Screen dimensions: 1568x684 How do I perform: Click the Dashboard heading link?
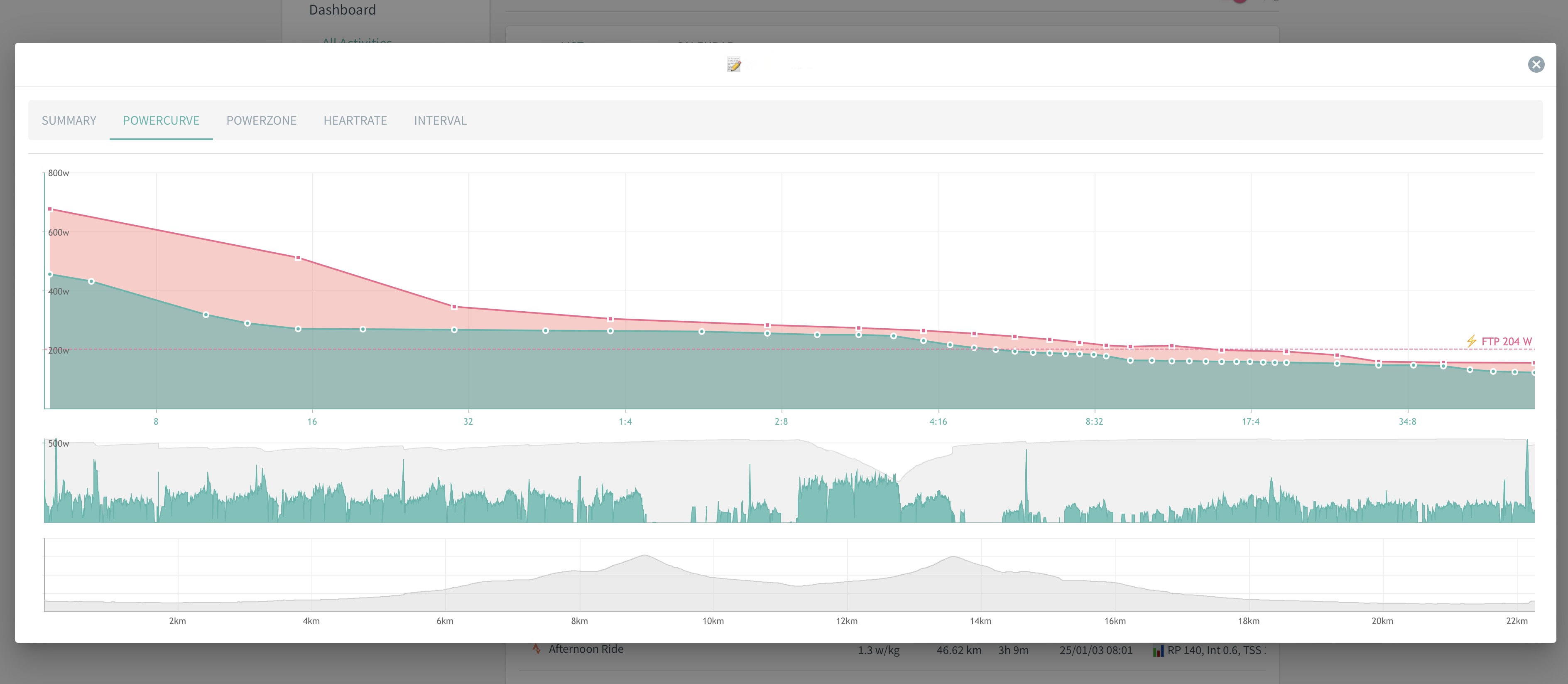pos(342,10)
